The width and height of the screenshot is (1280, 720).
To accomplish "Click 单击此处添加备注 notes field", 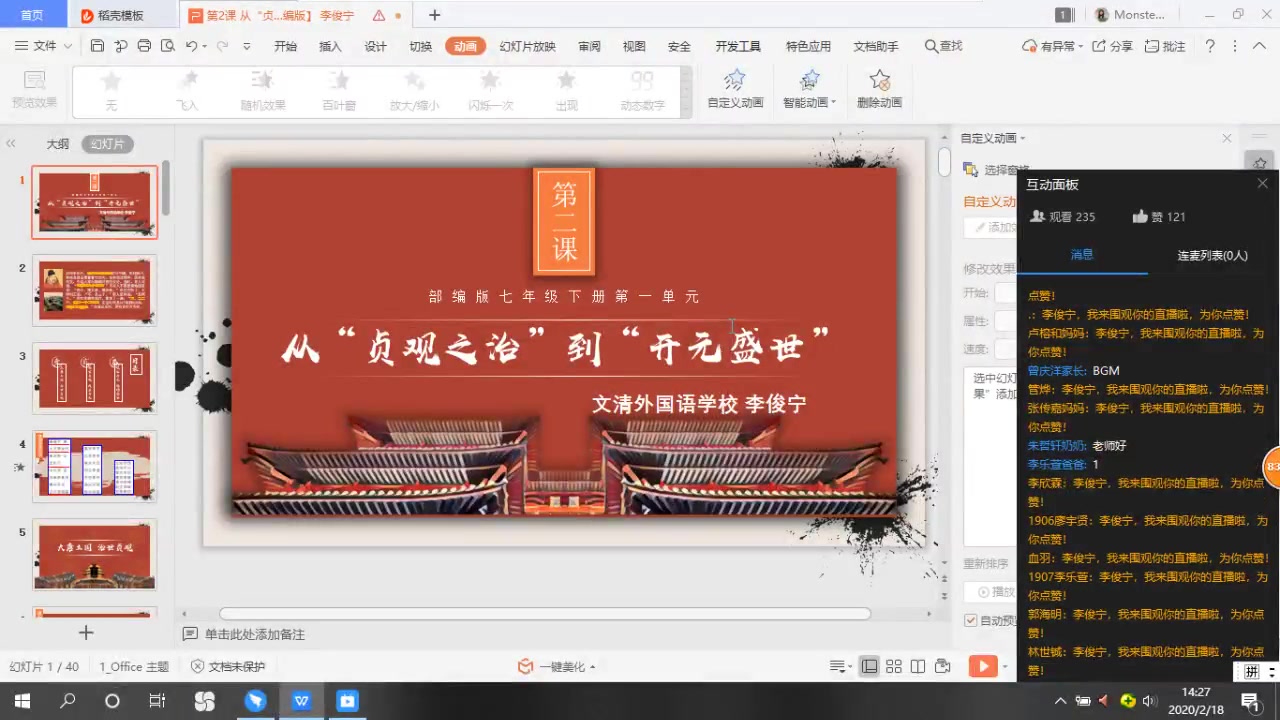I will point(255,634).
